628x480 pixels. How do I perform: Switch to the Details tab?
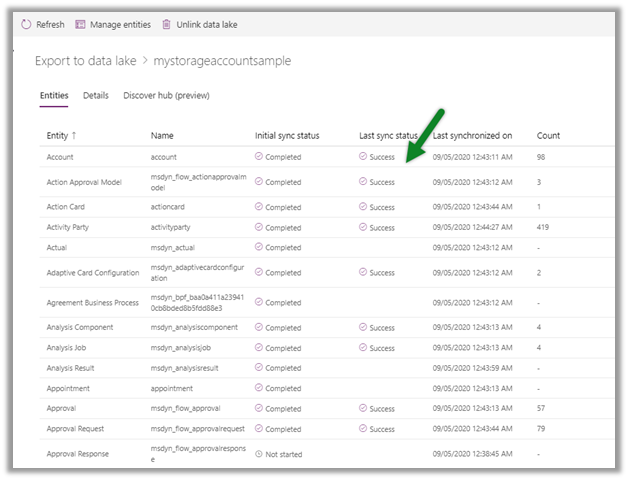pos(96,95)
